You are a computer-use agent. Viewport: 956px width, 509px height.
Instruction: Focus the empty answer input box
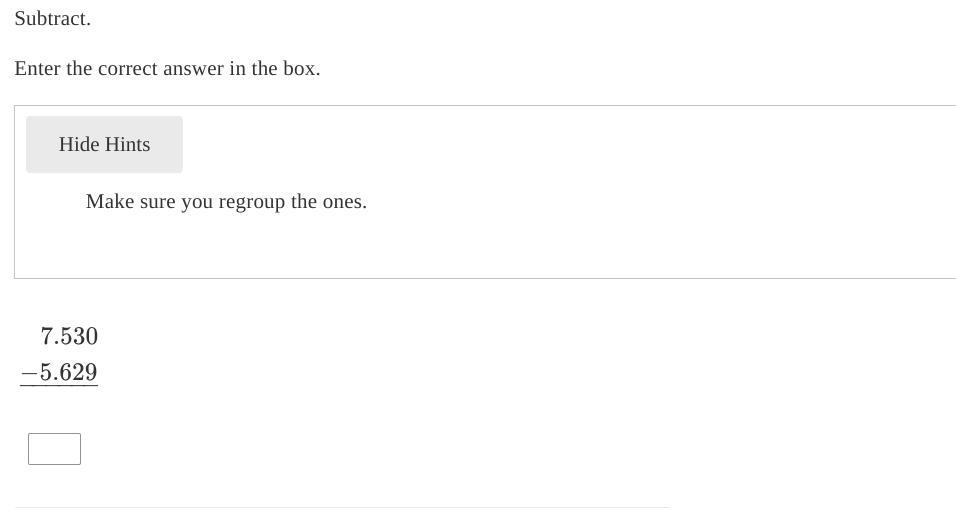pyautogui.click(x=54, y=449)
